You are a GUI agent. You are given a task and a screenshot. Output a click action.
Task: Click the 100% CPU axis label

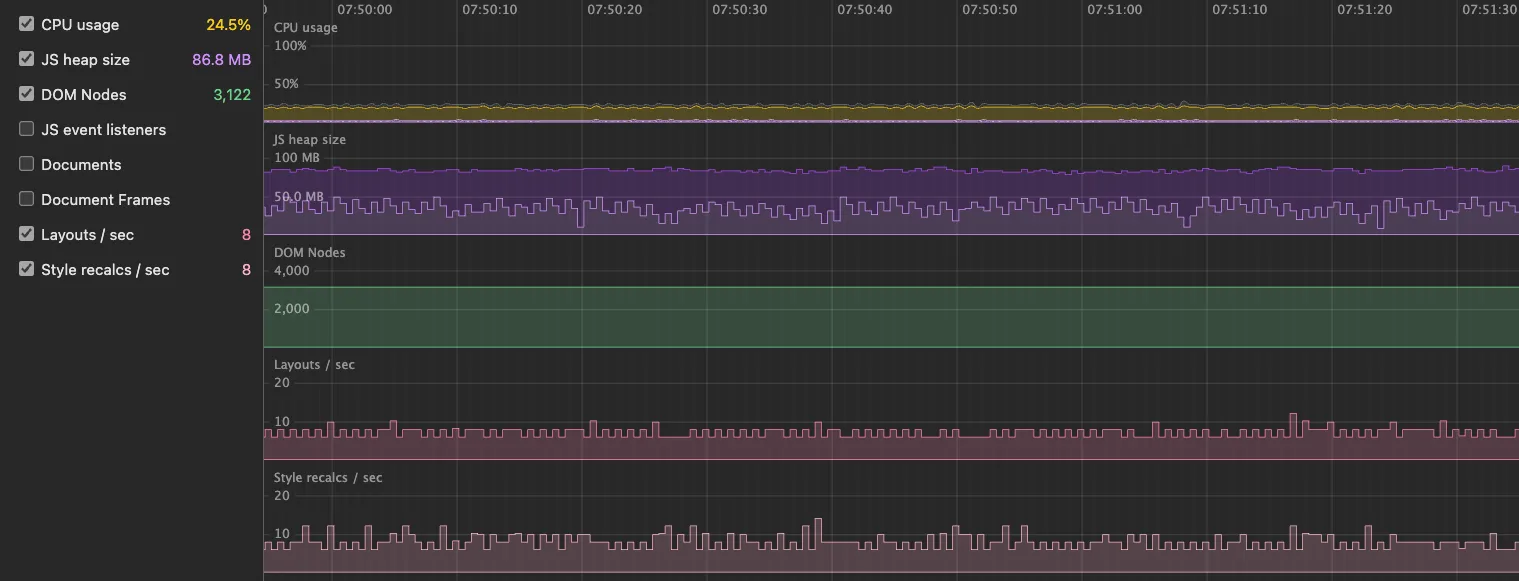point(291,46)
